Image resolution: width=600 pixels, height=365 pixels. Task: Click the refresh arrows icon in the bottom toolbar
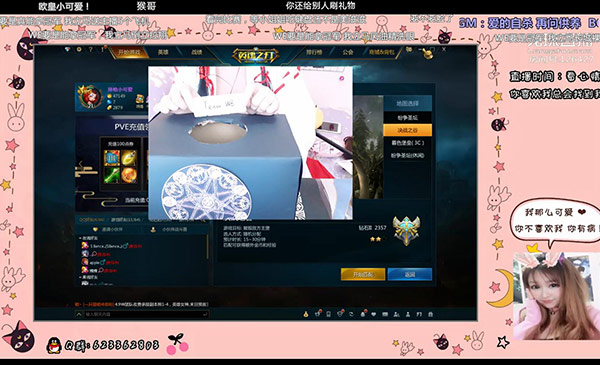351,314
